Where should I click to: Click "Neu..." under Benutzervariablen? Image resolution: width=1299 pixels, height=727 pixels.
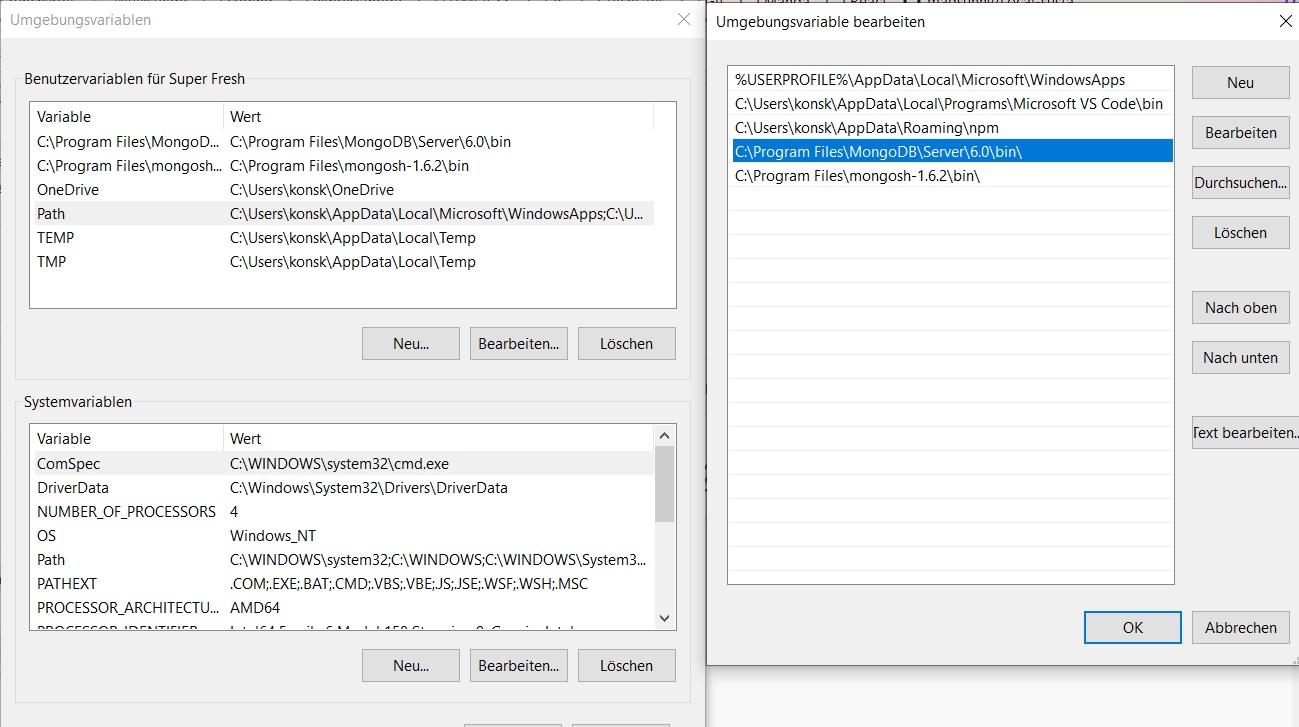pyautogui.click(x=410, y=343)
